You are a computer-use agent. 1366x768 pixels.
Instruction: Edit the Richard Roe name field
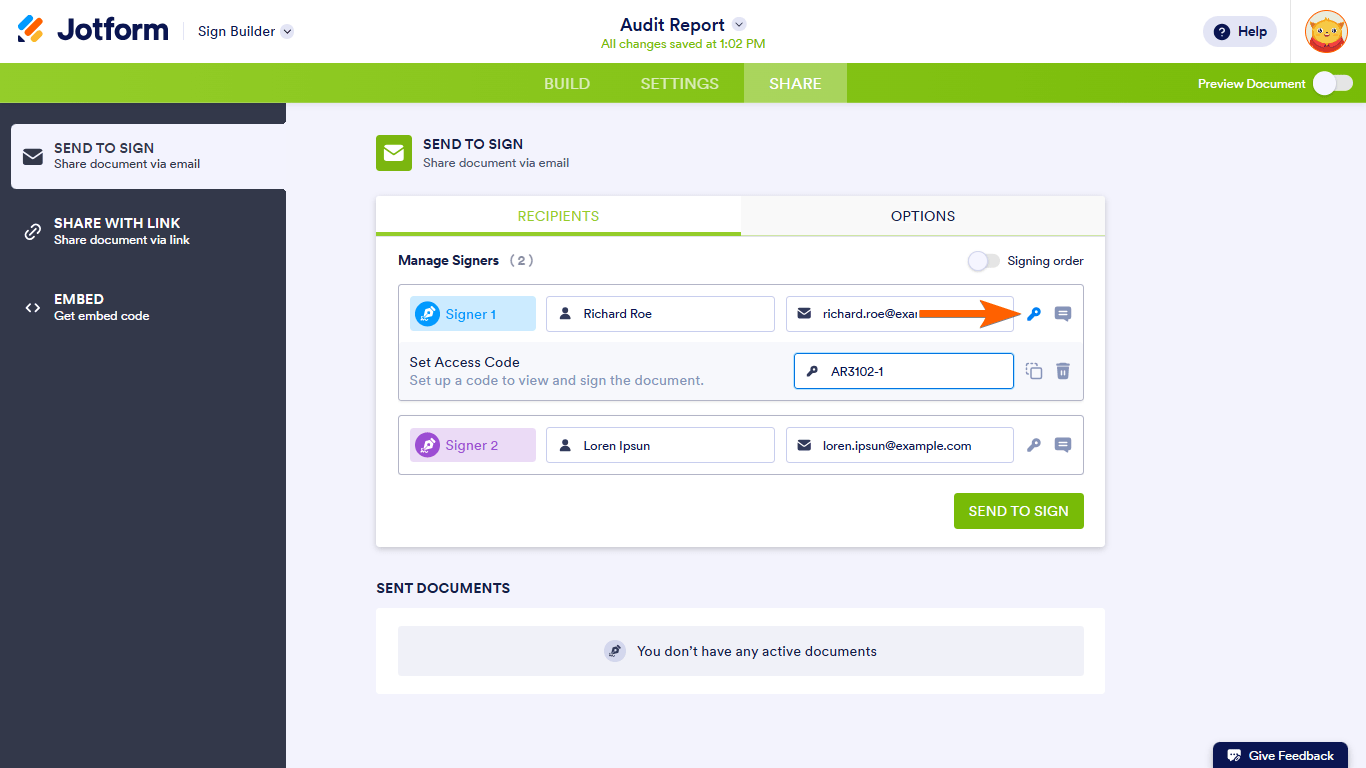660,314
